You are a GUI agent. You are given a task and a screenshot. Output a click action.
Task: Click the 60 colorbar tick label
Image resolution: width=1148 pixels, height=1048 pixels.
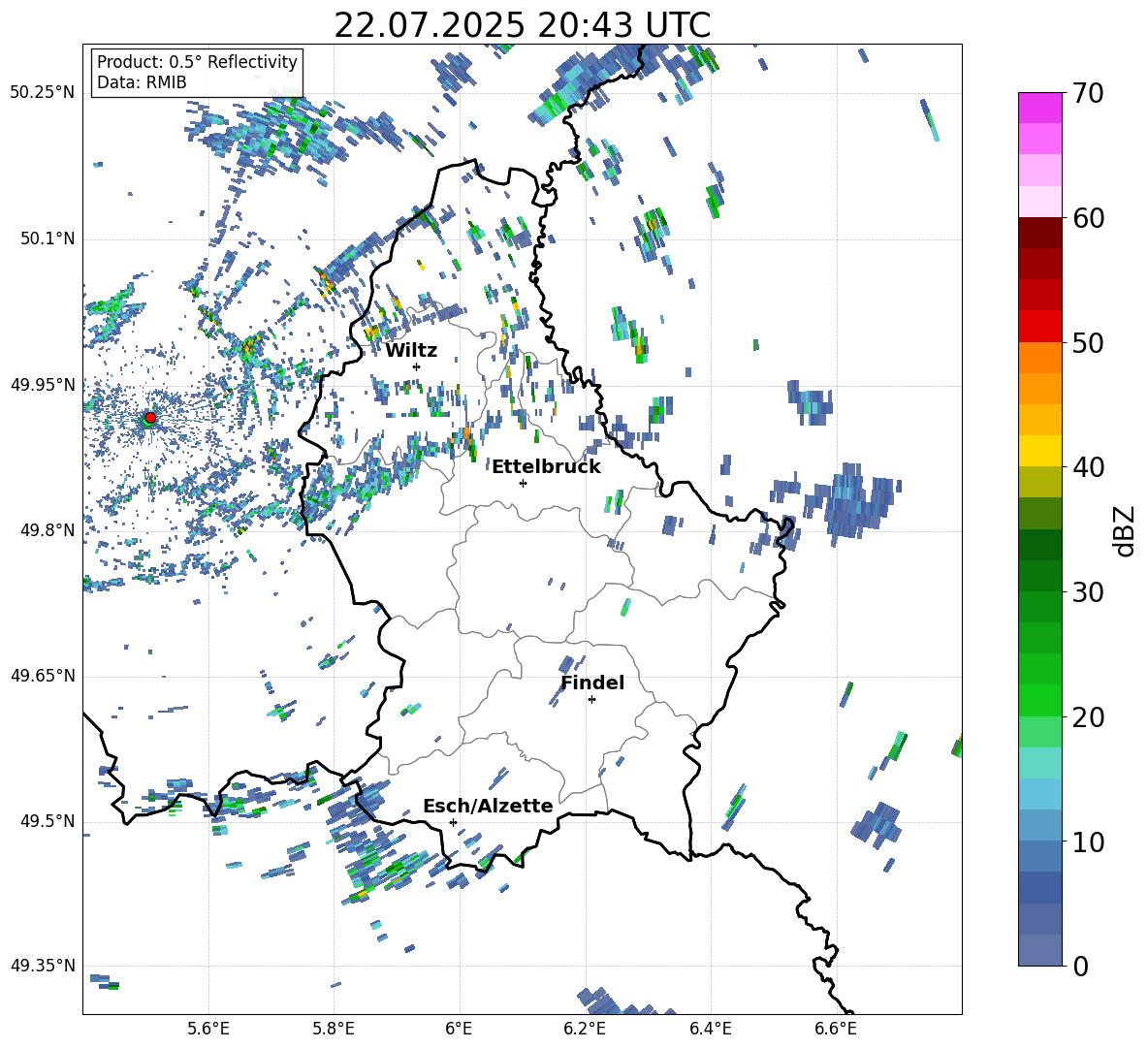coord(1088,218)
